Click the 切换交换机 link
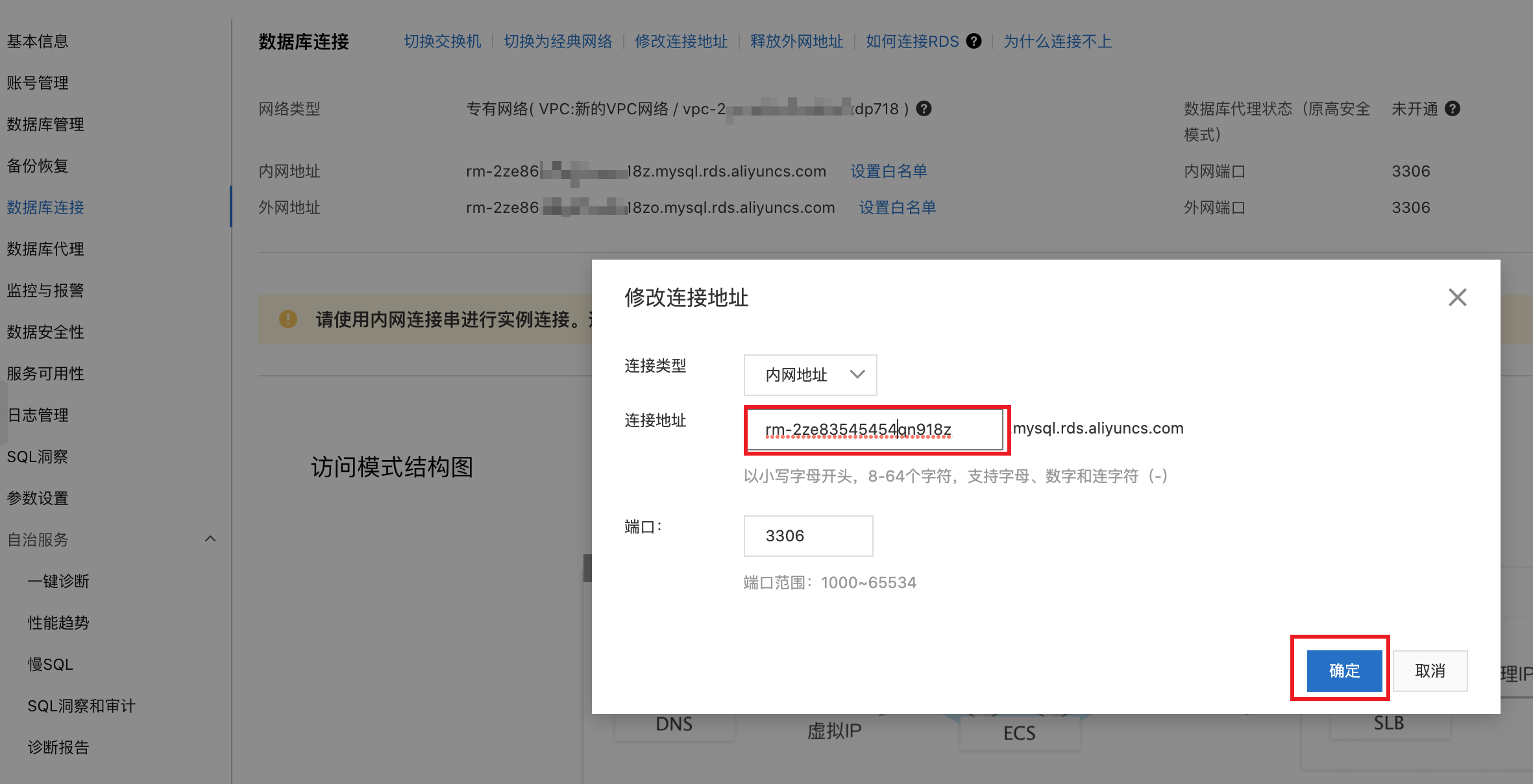This screenshot has width=1533, height=784. point(443,41)
